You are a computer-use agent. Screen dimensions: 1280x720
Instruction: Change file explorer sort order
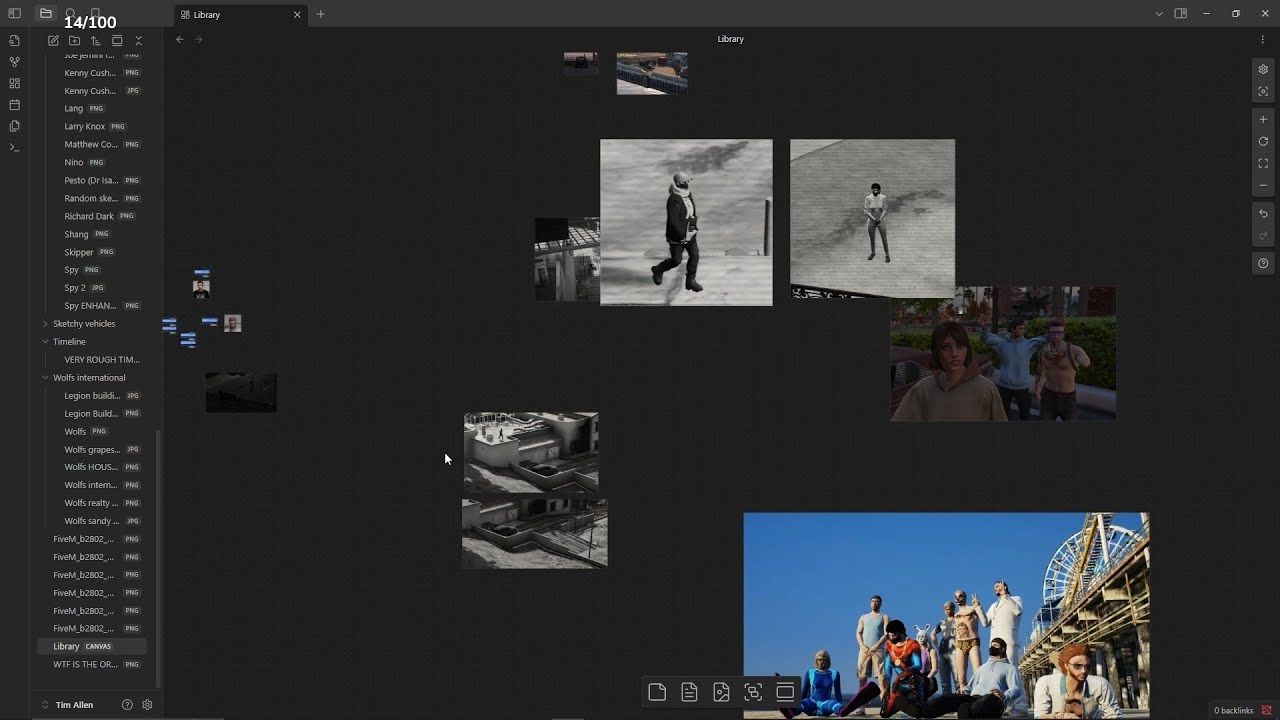(x=95, y=41)
